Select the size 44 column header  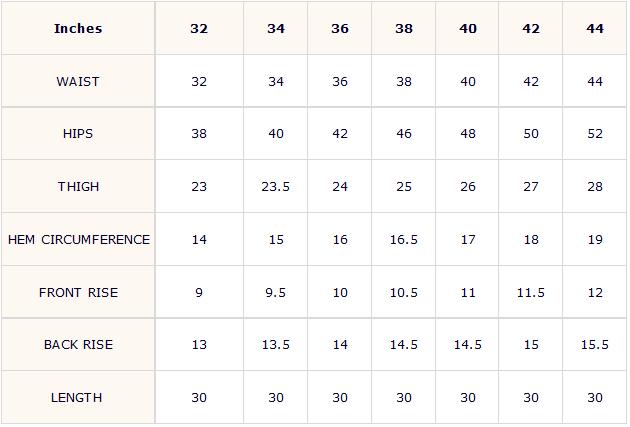pos(595,29)
